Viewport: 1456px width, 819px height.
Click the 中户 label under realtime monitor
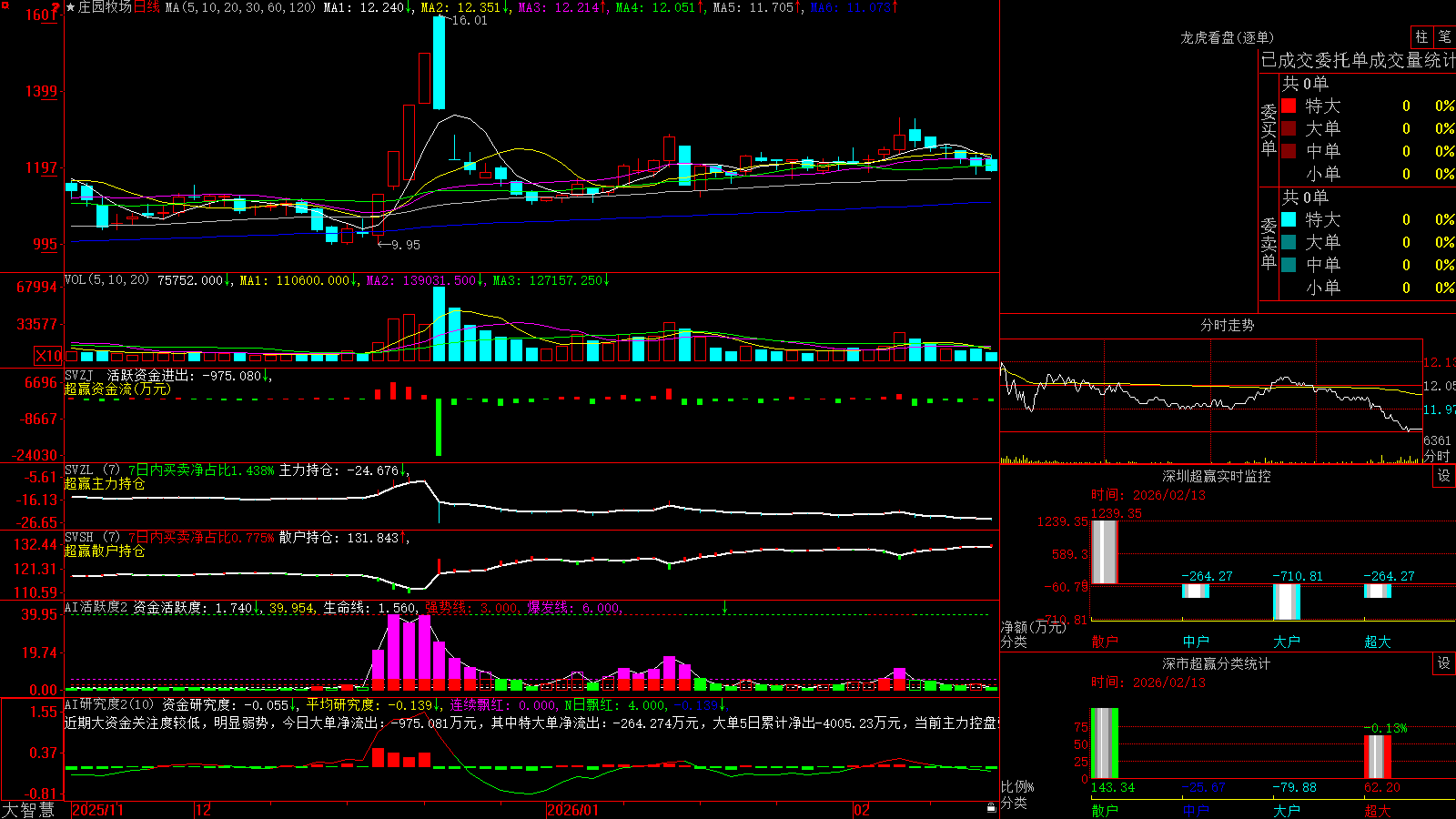(1196, 642)
